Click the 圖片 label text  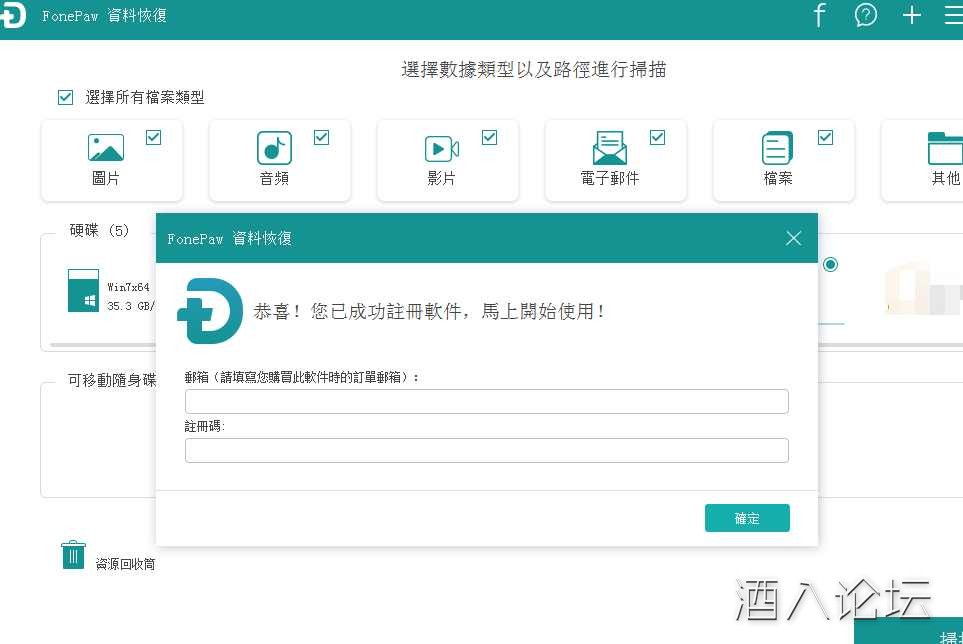coord(106,178)
